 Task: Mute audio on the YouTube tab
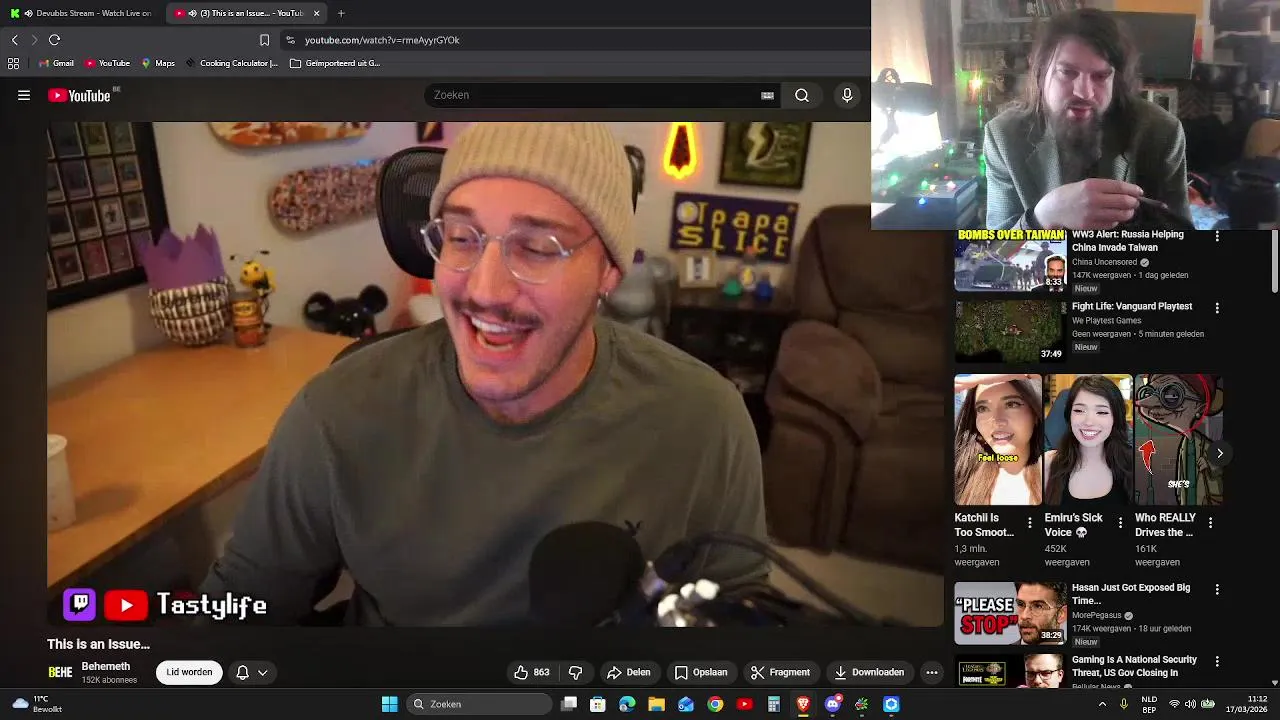pos(194,13)
